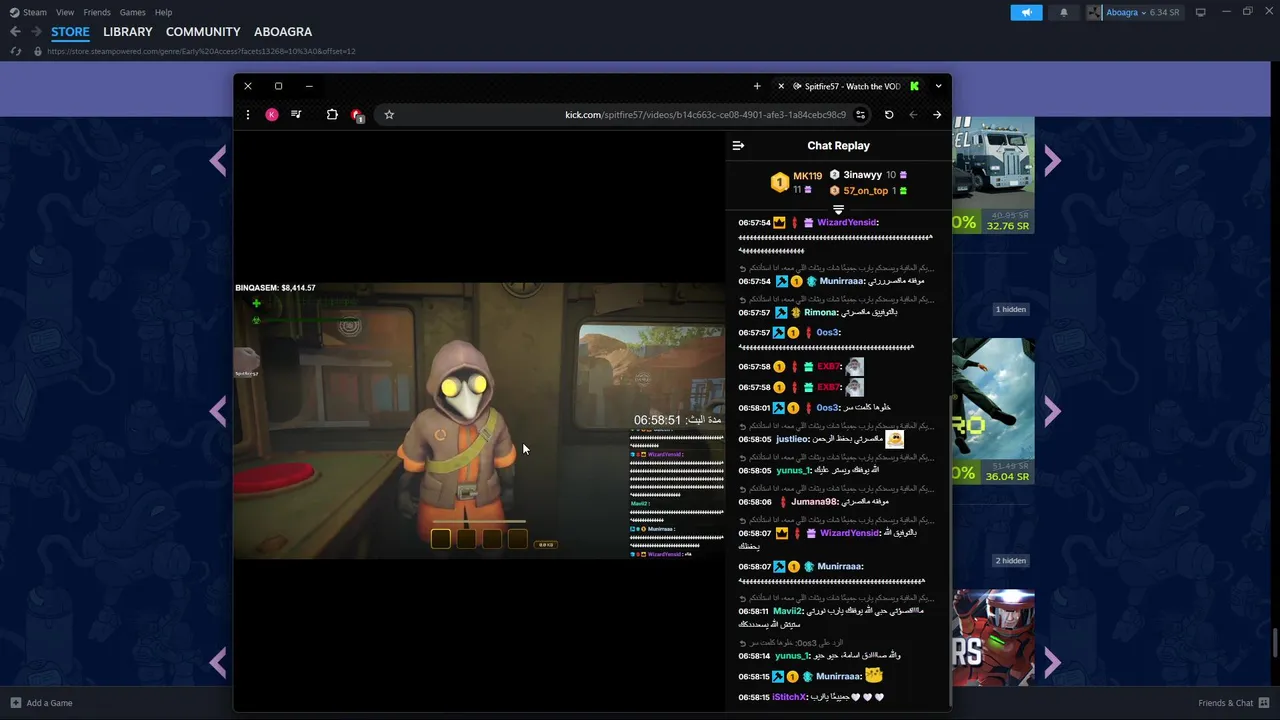
Task: Open the media control playlist icon
Action: [x=296, y=115]
